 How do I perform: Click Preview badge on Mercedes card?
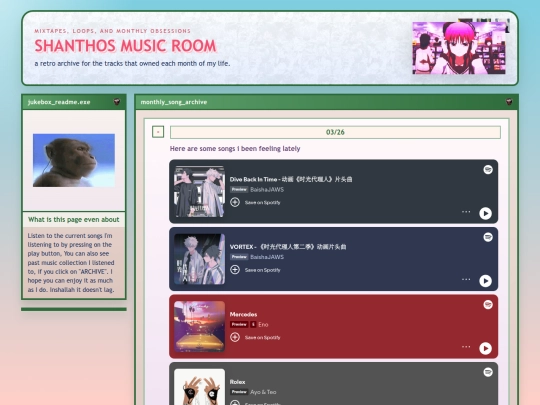click(x=239, y=324)
